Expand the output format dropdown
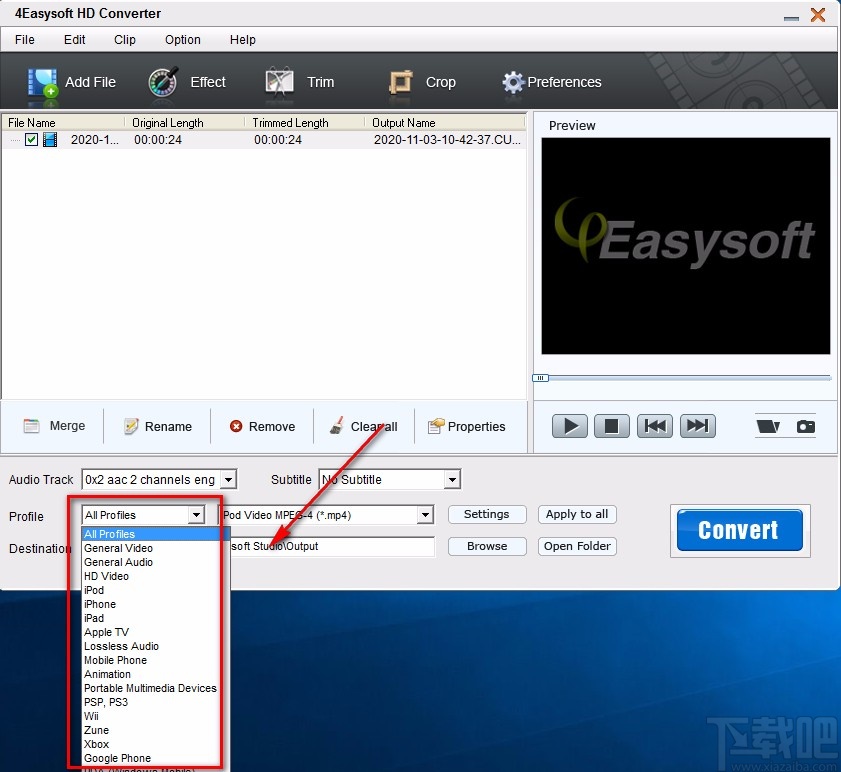The width and height of the screenshot is (841, 772). click(425, 514)
